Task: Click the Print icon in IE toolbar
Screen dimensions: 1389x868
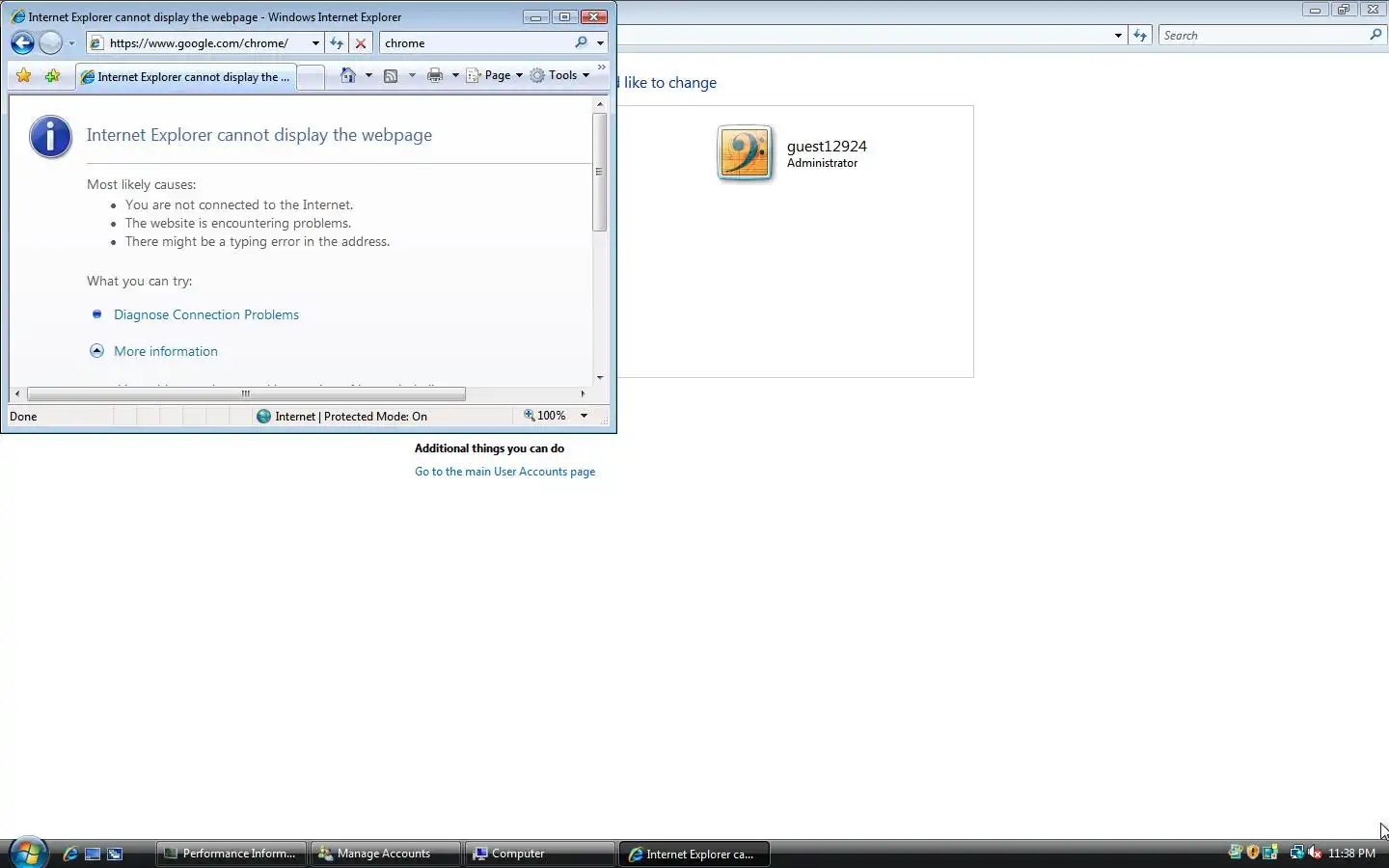Action: click(435, 75)
